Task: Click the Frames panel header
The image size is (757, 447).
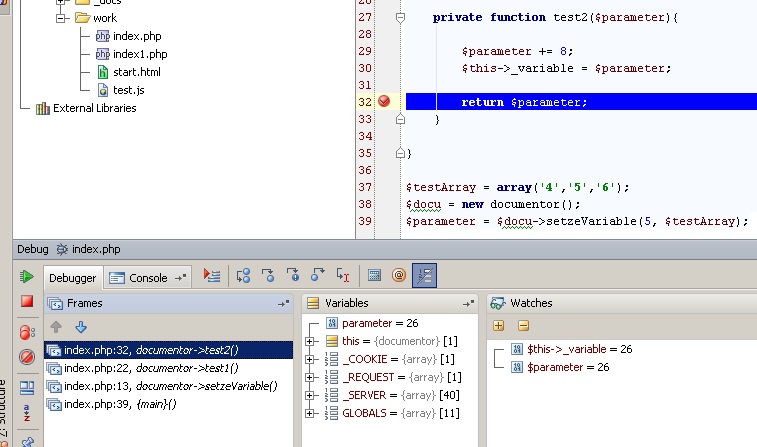Action: [x=168, y=304]
